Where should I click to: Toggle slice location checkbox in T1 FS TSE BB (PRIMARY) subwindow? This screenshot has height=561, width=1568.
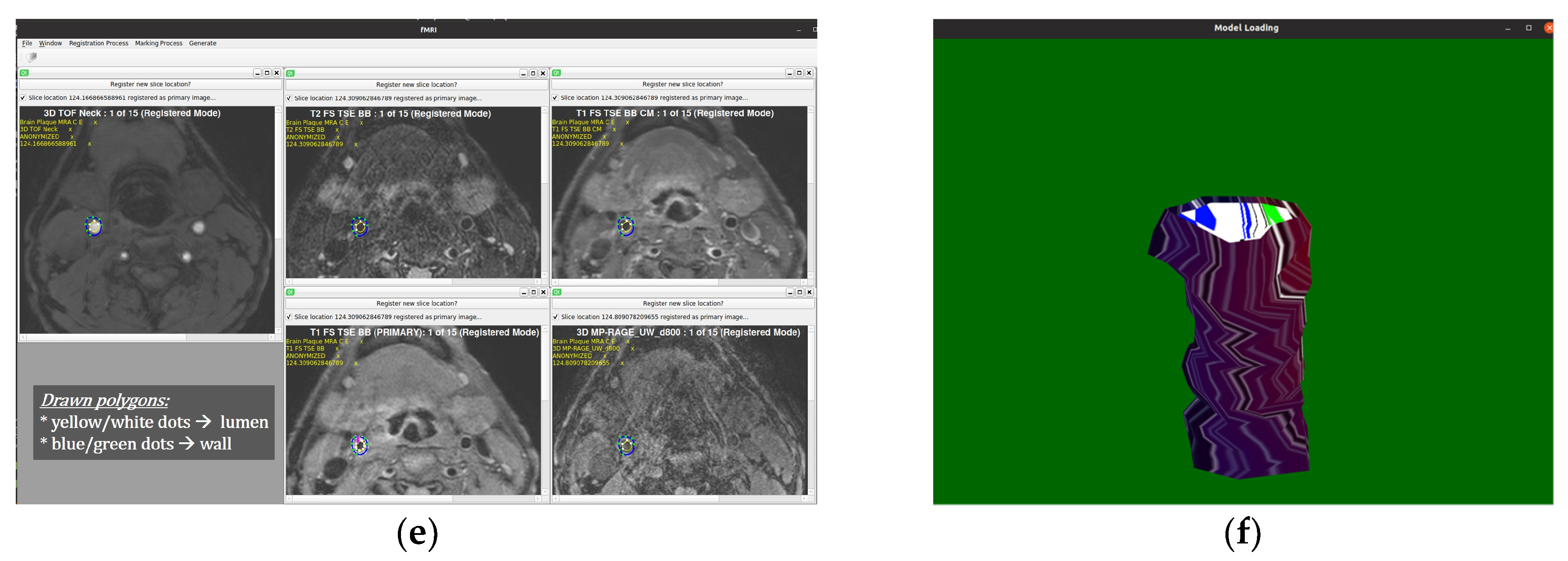[289, 317]
